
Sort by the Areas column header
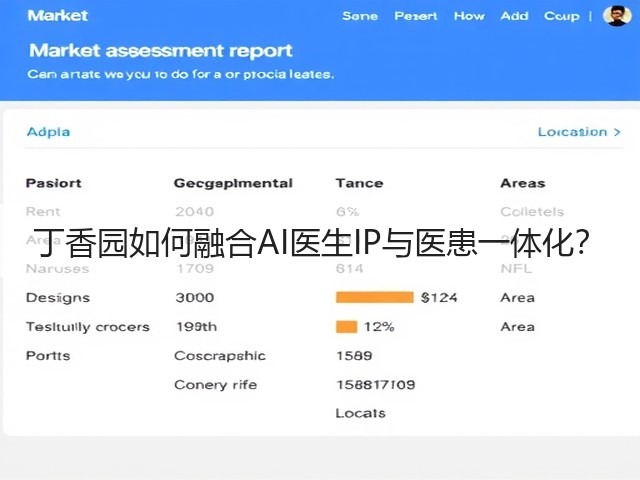pyautogui.click(x=522, y=183)
